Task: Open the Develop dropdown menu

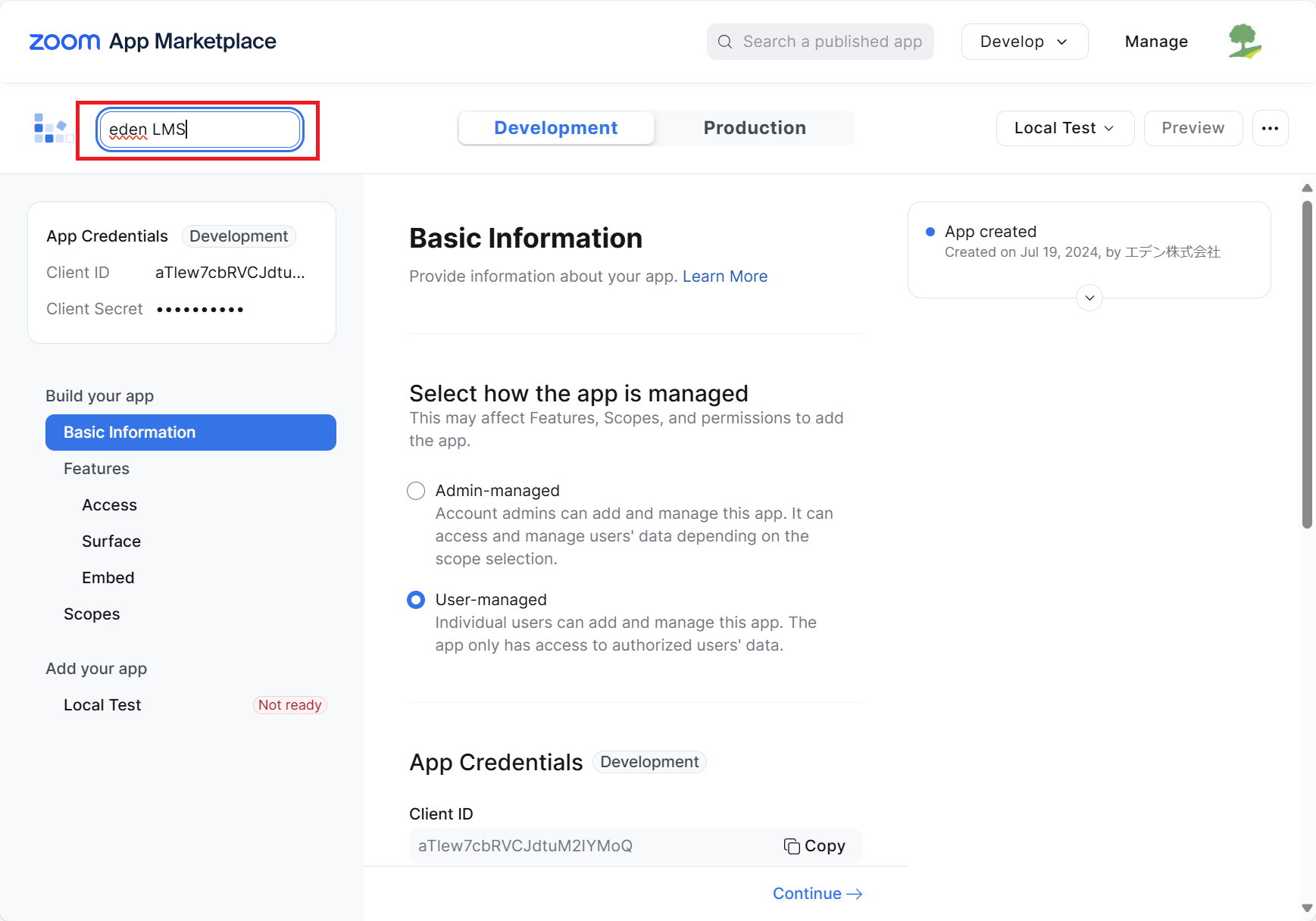Action: click(1024, 42)
